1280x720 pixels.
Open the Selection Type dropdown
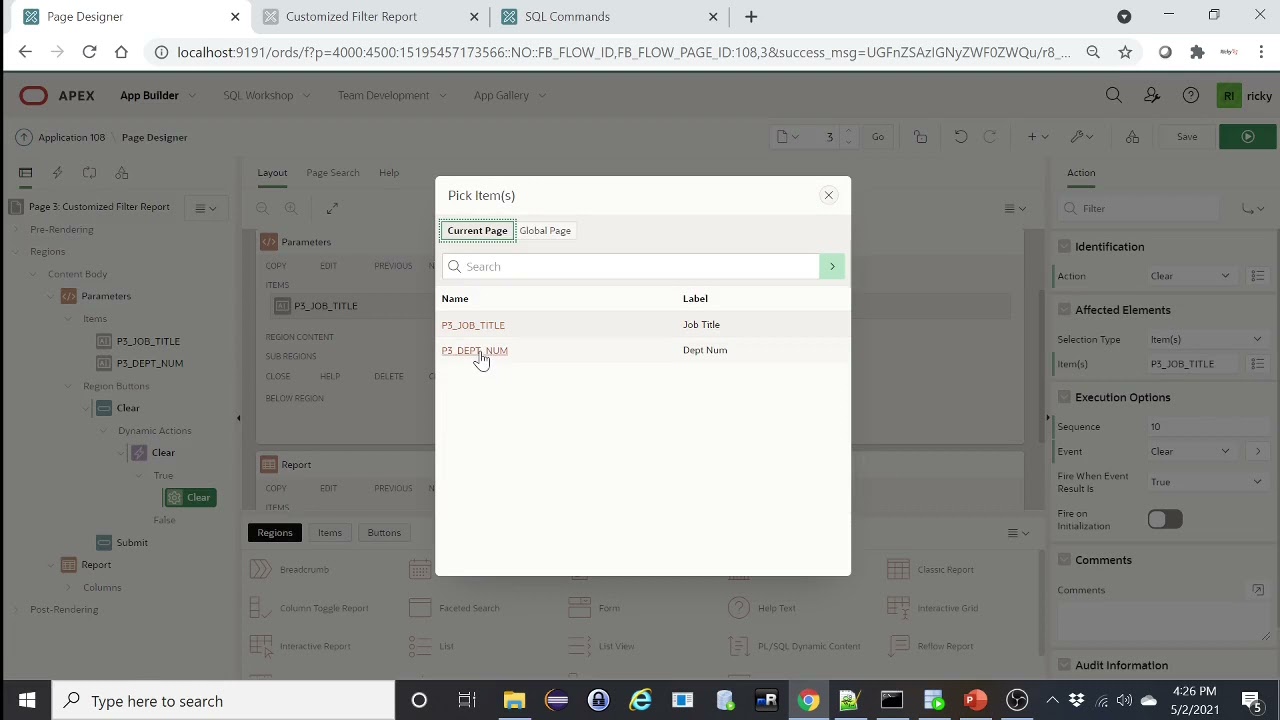coord(1206,340)
